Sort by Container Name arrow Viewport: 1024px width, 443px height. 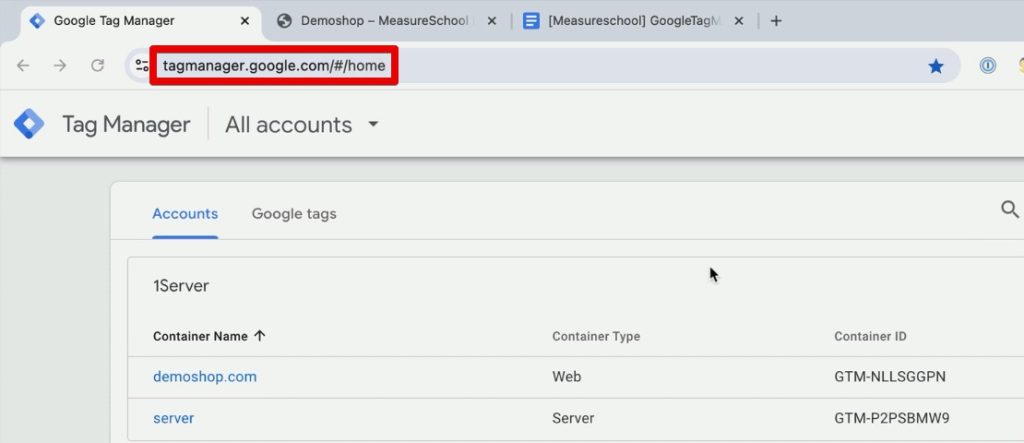point(260,336)
